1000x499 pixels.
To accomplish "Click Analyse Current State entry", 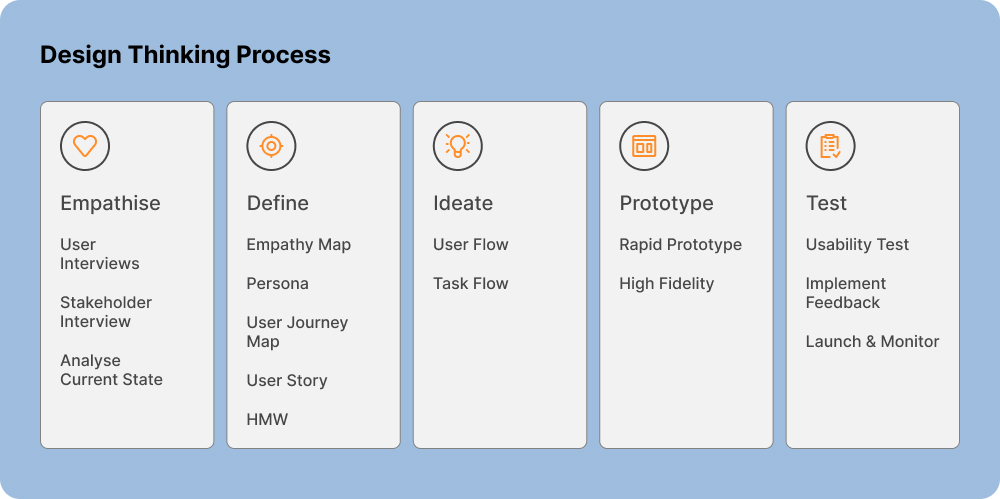I will (x=111, y=370).
